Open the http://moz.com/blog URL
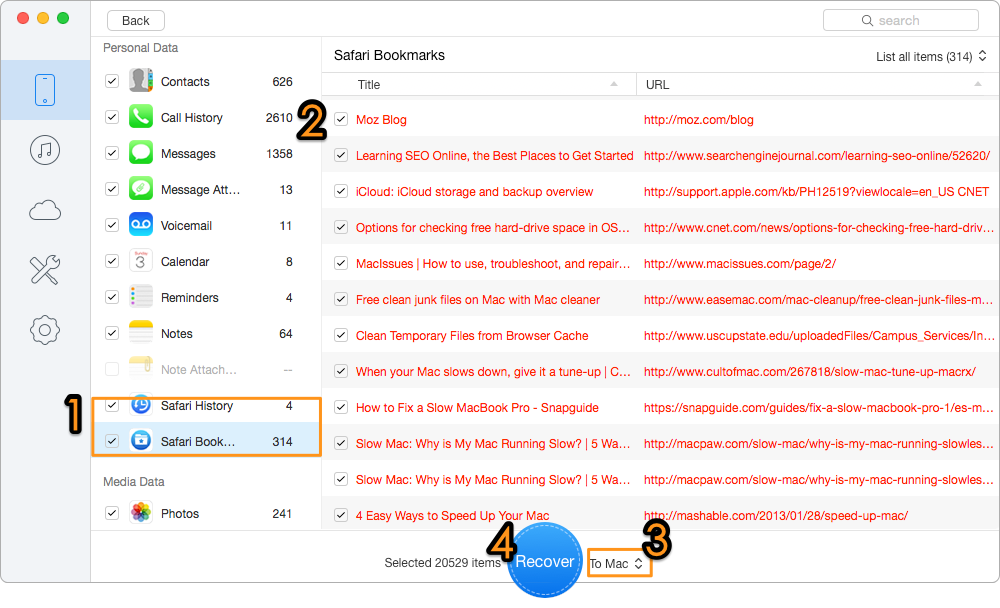The width and height of the screenshot is (1000, 608). coord(698,120)
